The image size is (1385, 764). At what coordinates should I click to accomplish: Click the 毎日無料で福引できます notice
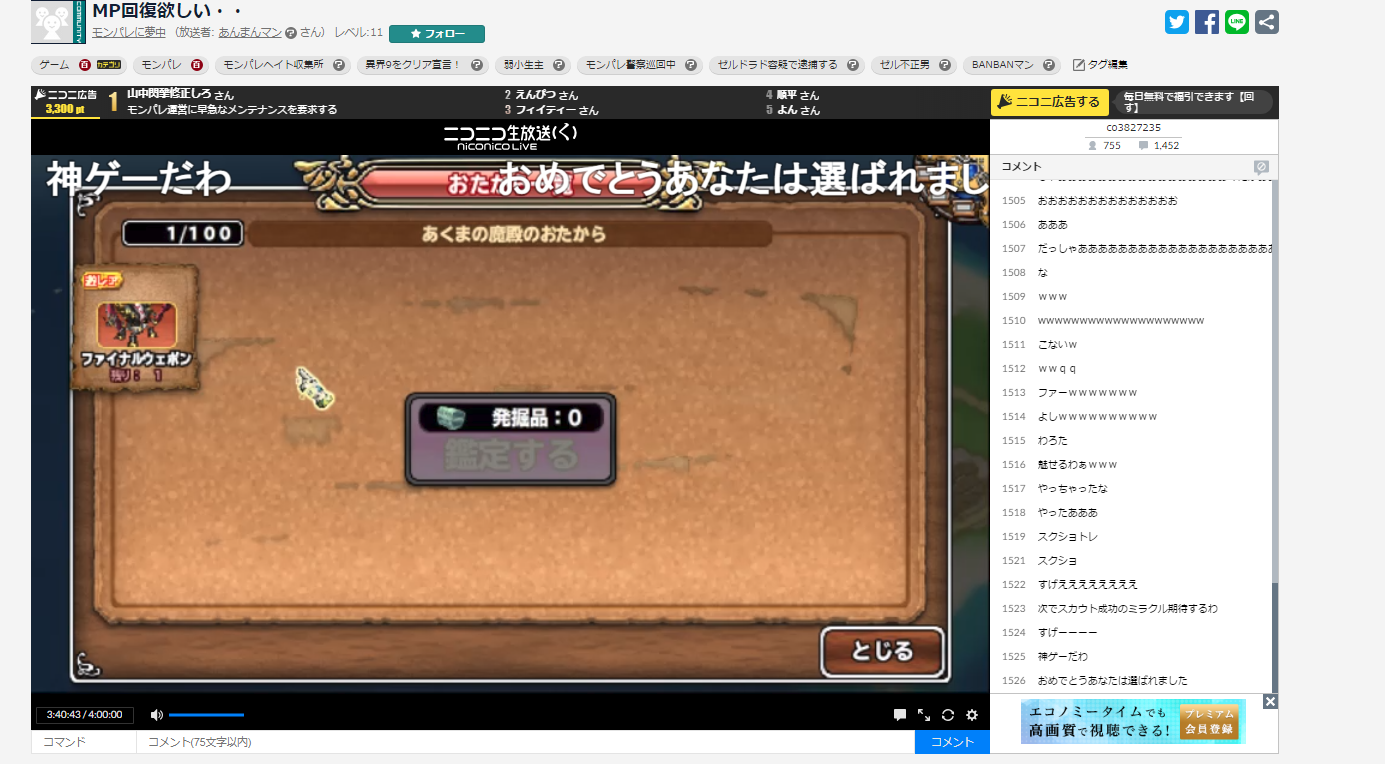[x=1195, y=102]
